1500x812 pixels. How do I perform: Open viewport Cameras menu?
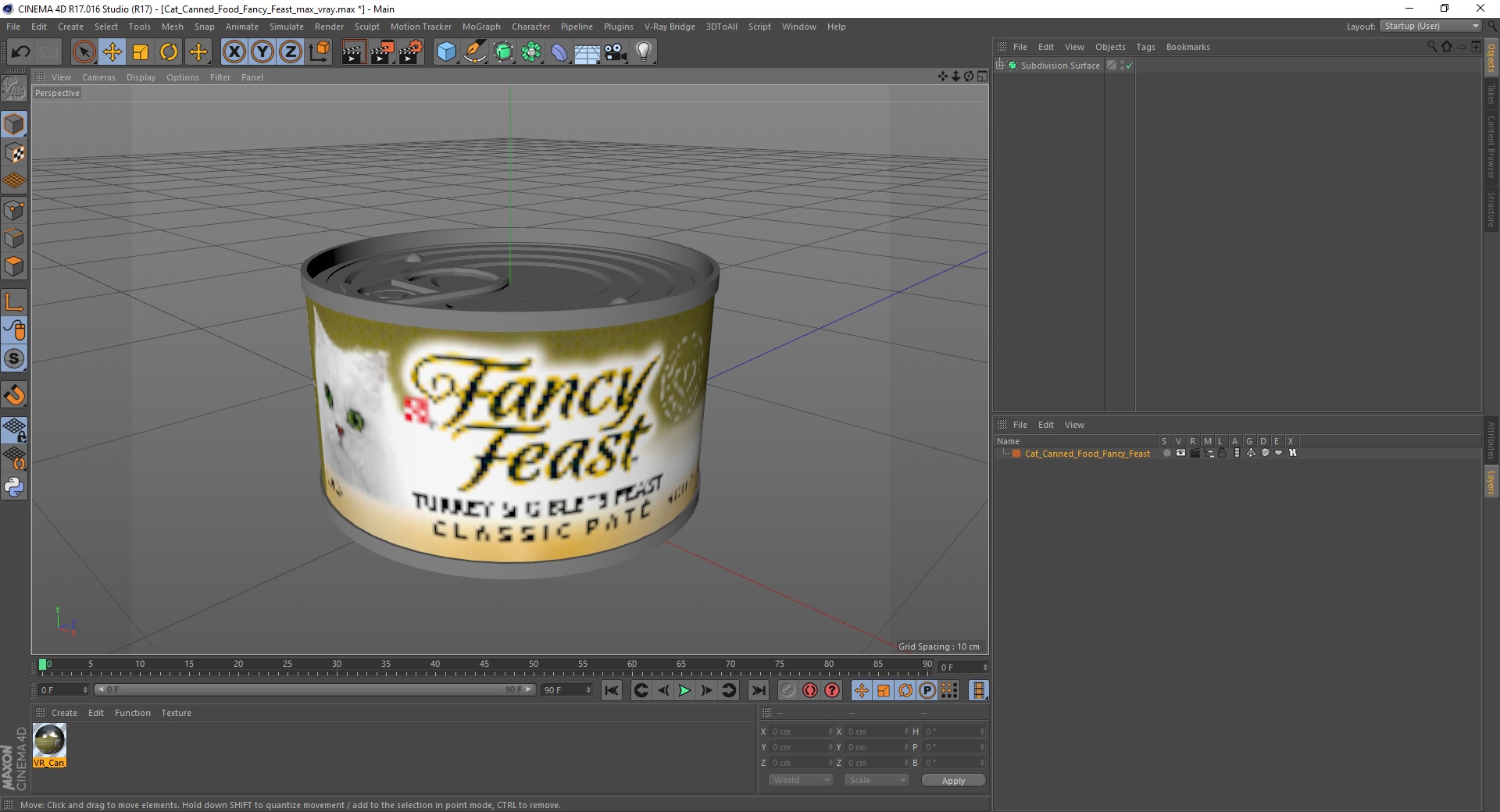pyautogui.click(x=98, y=77)
